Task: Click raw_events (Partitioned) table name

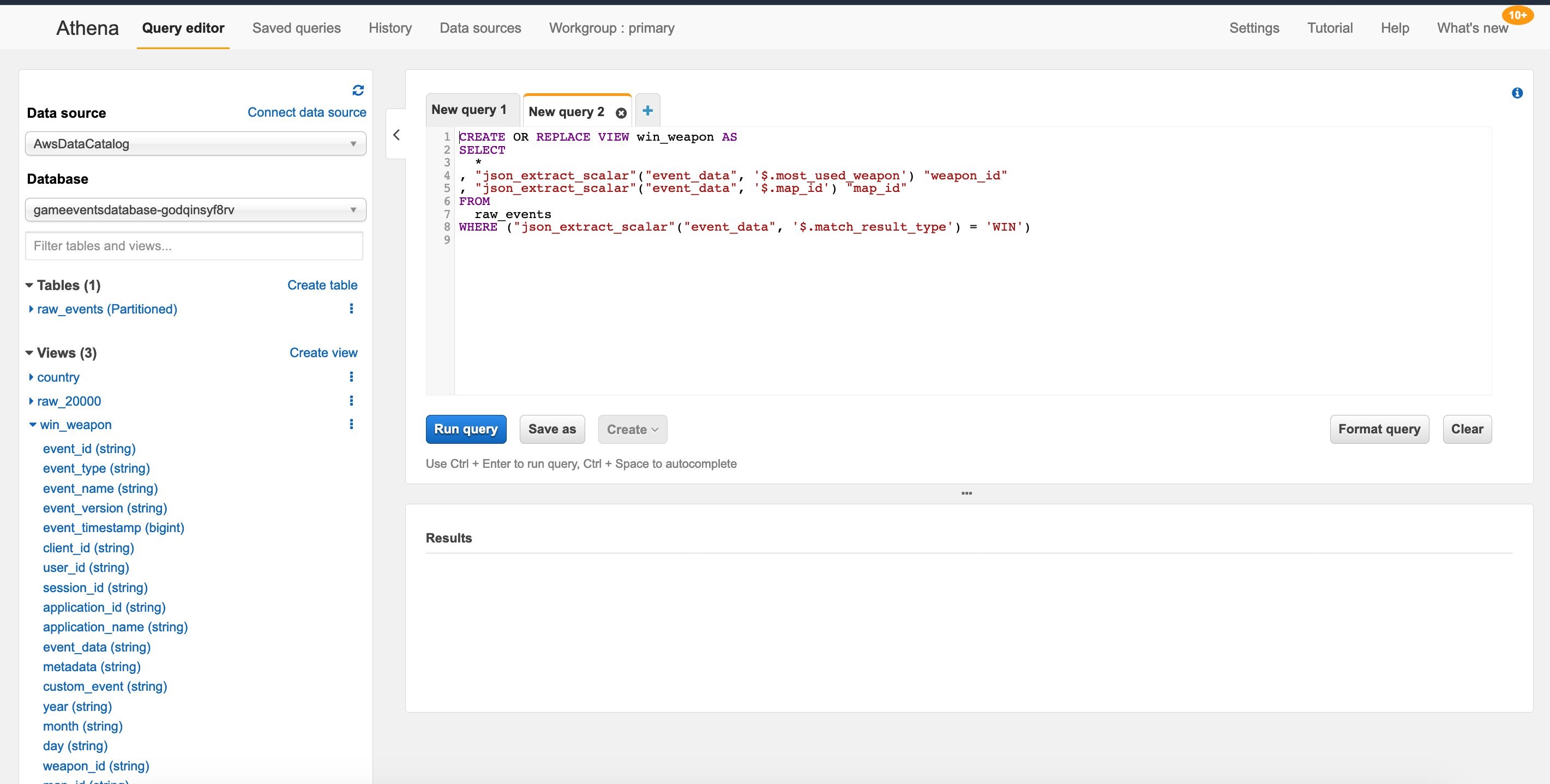Action: pyautogui.click(x=107, y=309)
